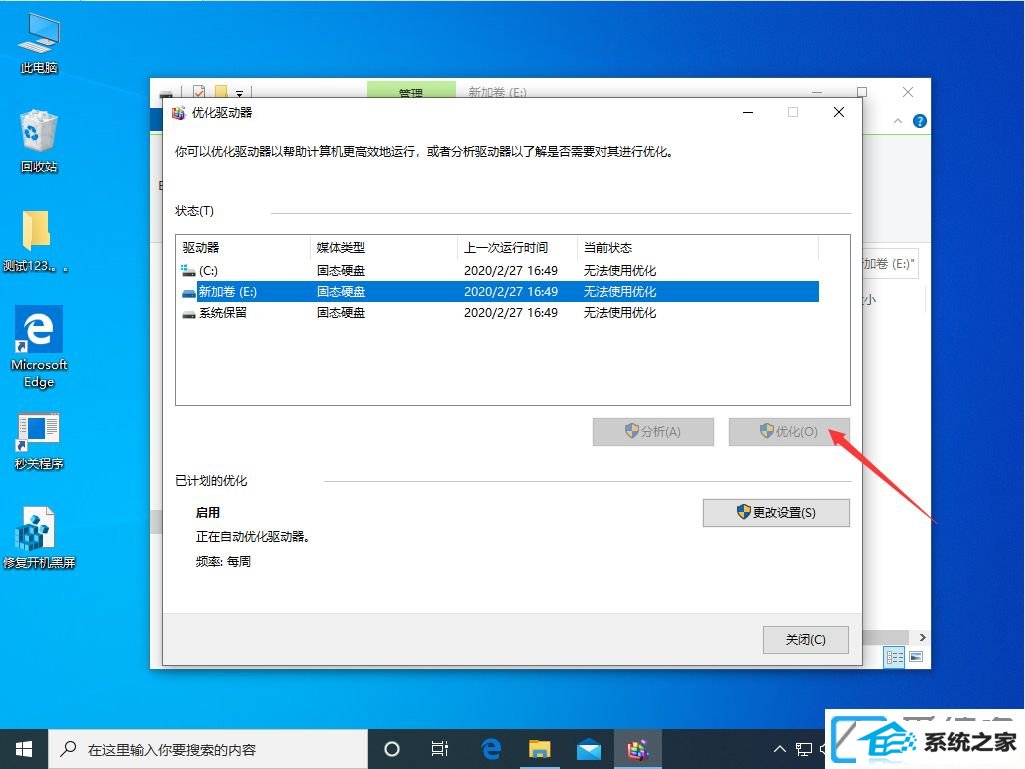
Task: Click the 媒体类型 column header
Action: click(384, 247)
